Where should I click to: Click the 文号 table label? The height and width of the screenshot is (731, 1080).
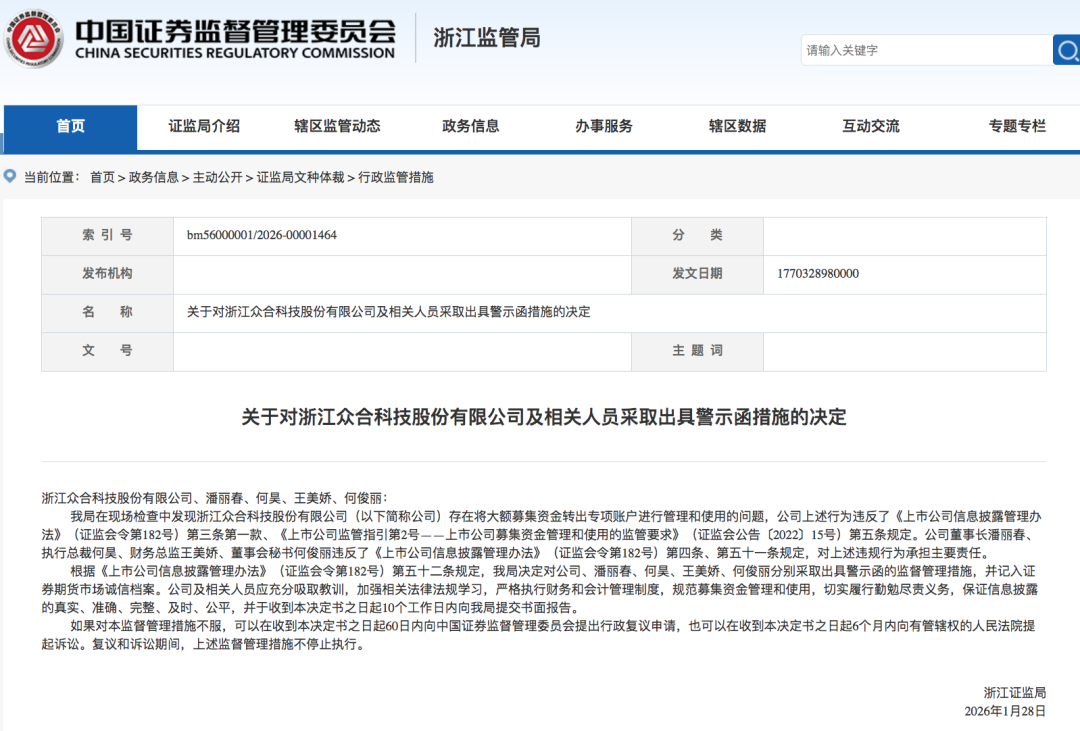pos(107,350)
